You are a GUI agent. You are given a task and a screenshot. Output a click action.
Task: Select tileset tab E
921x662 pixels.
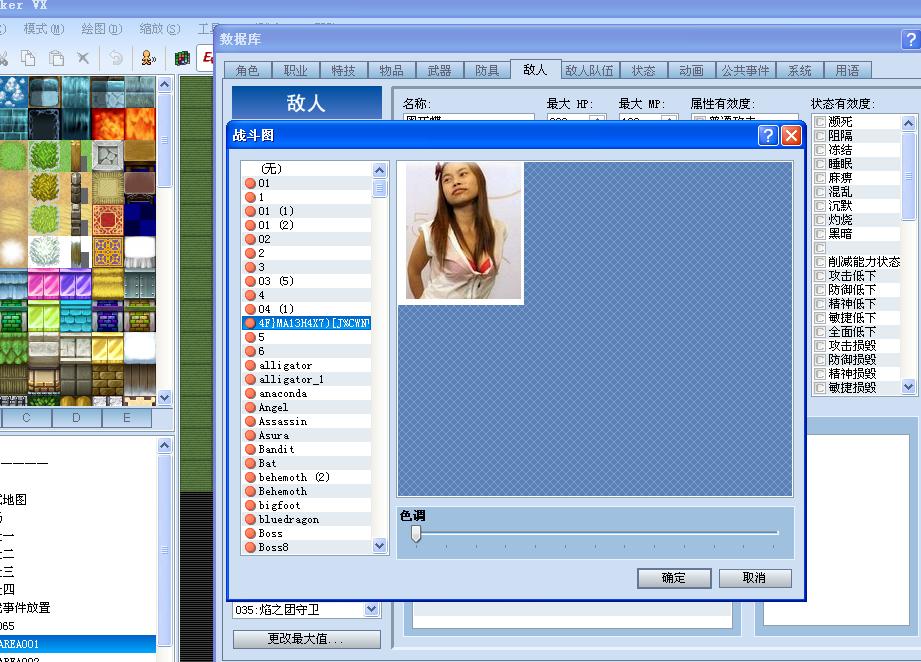(x=126, y=418)
